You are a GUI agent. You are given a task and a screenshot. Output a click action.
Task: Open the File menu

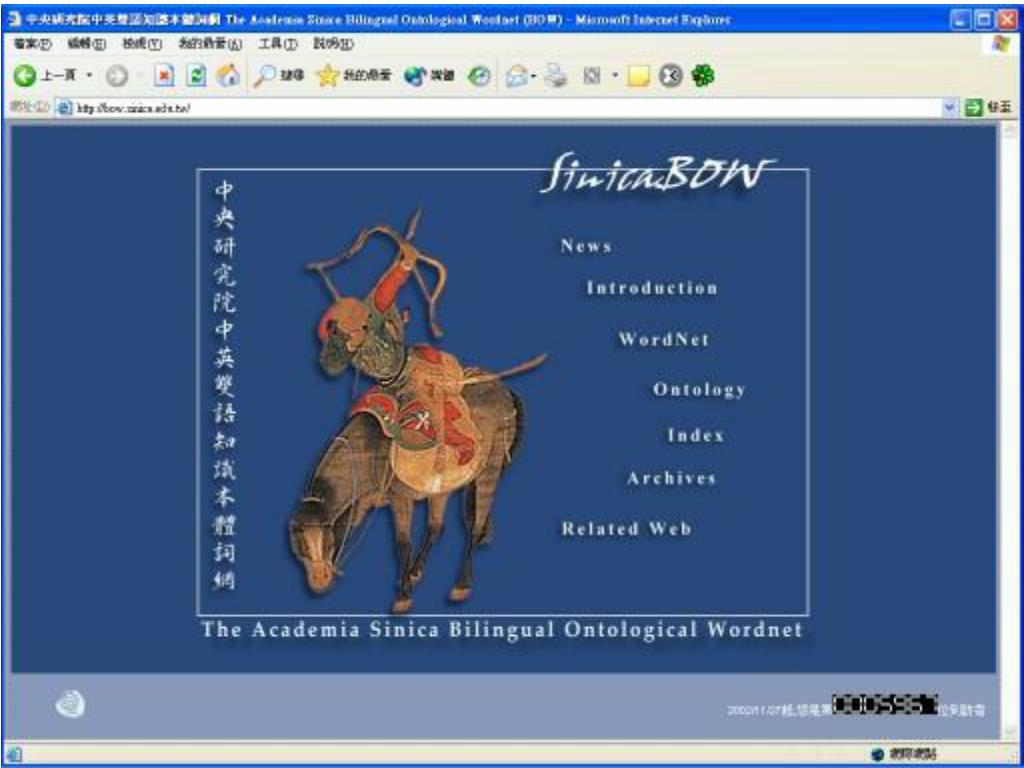(x=33, y=44)
